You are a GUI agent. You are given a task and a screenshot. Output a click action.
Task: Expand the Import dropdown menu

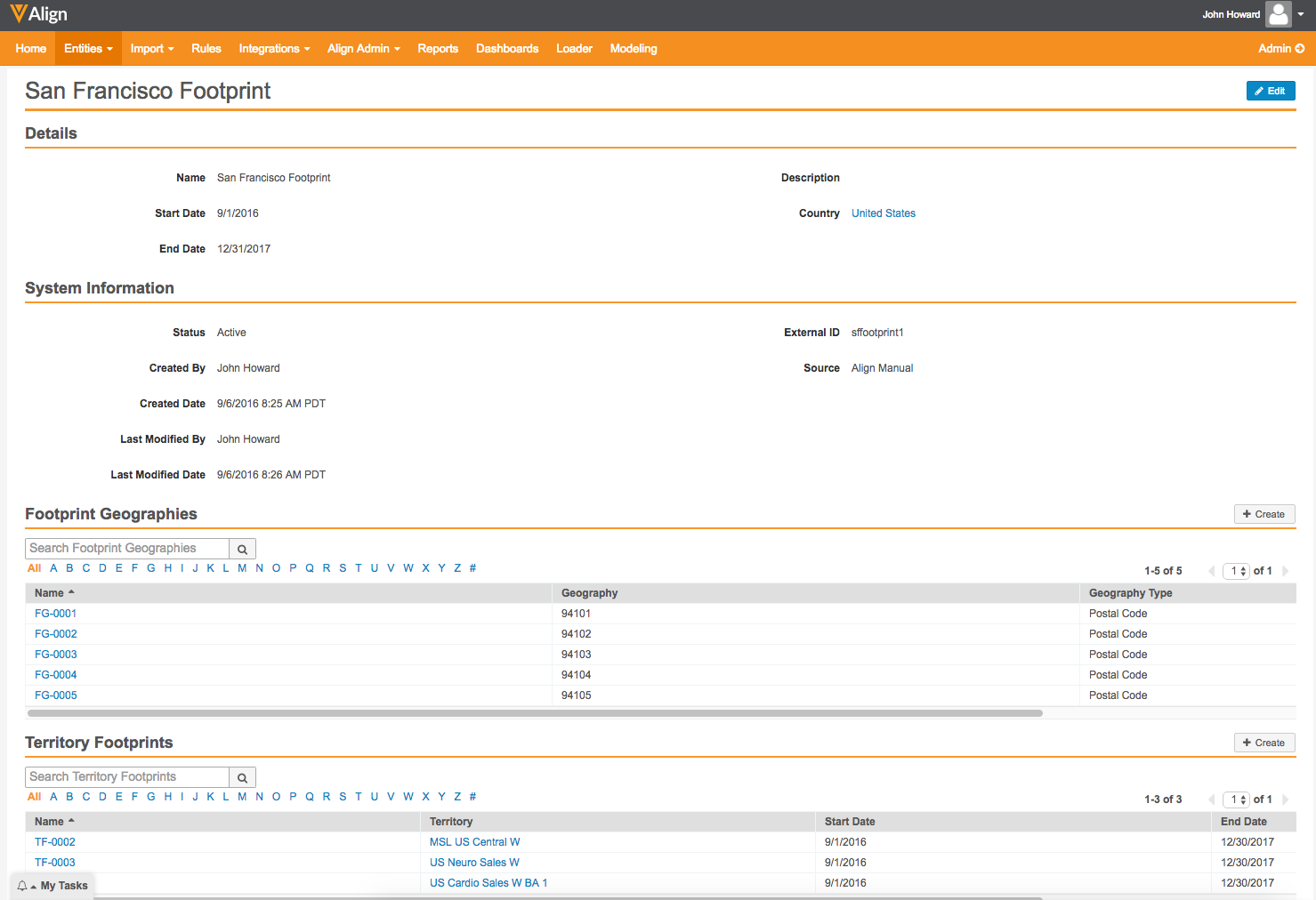[151, 49]
